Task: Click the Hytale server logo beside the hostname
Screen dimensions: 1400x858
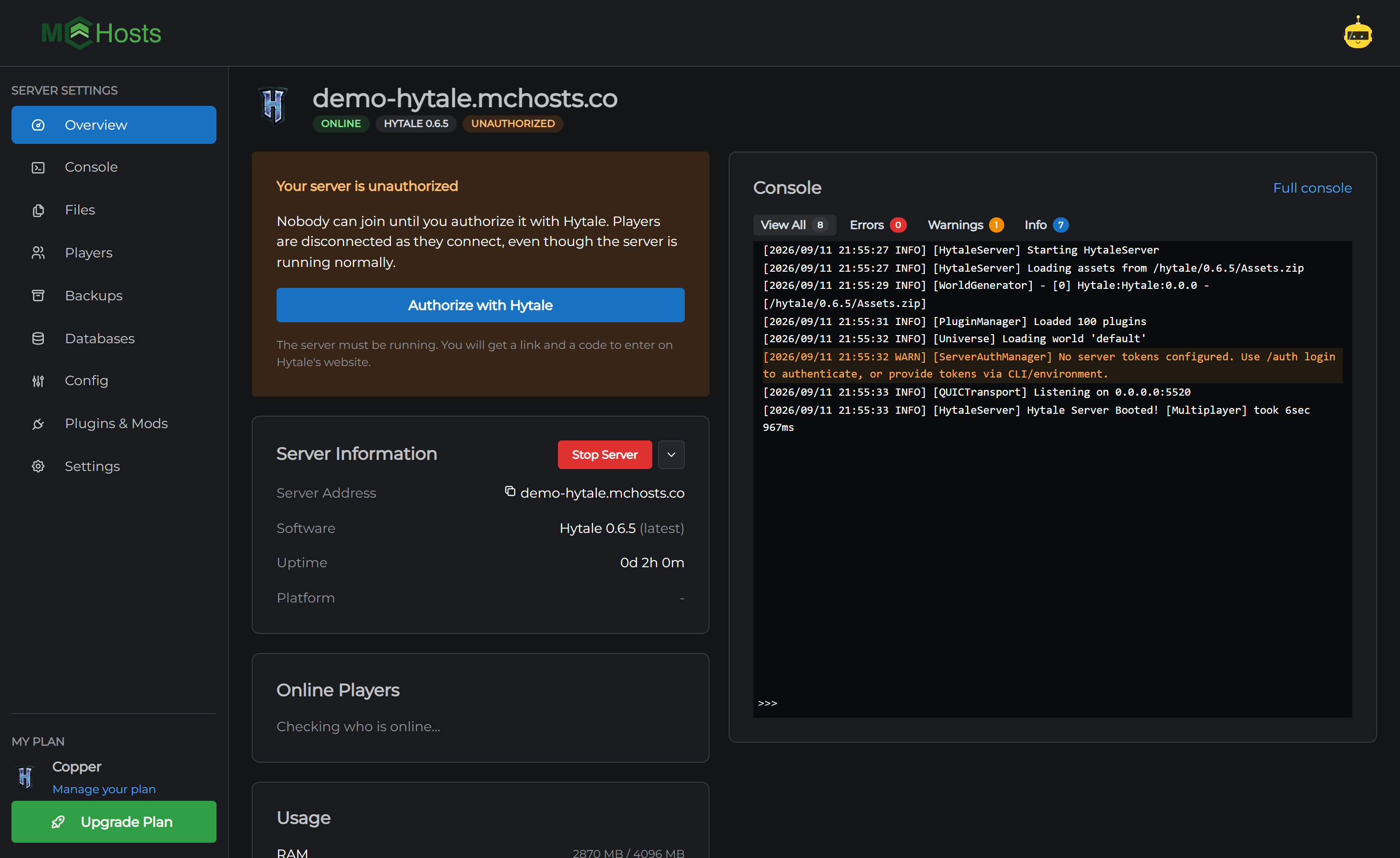Action: [273, 106]
